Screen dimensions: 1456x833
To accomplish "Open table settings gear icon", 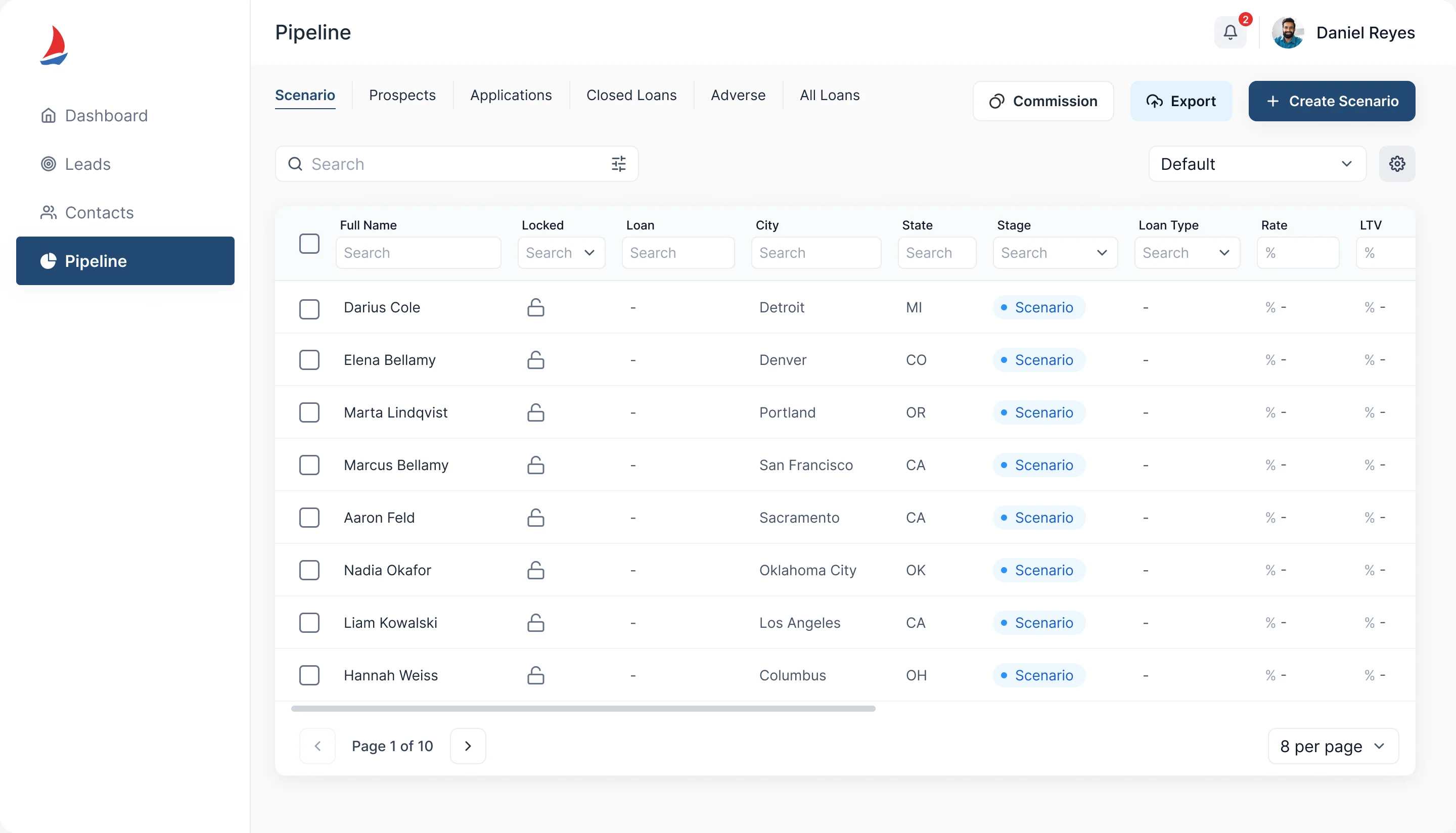I will pyautogui.click(x=1396, y=164).
